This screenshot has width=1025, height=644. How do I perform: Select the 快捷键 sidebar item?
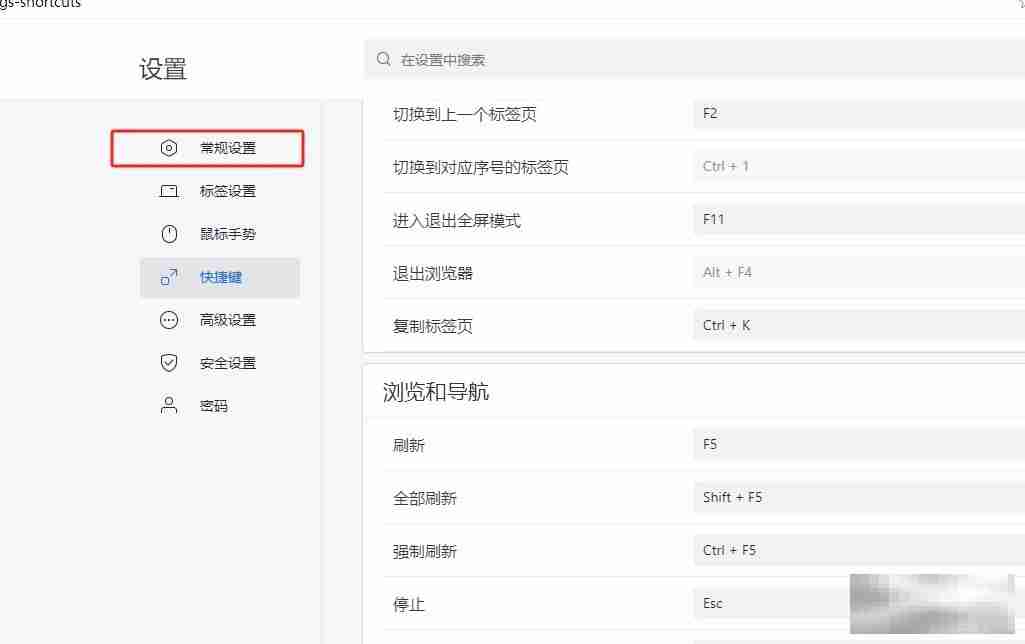tap(220, 277)
